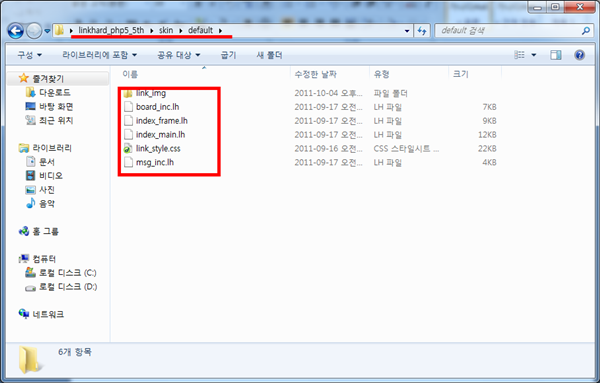Select the link_style.css file
The width and height of the screenshot is (600, 383).
[x=158, y=148]
